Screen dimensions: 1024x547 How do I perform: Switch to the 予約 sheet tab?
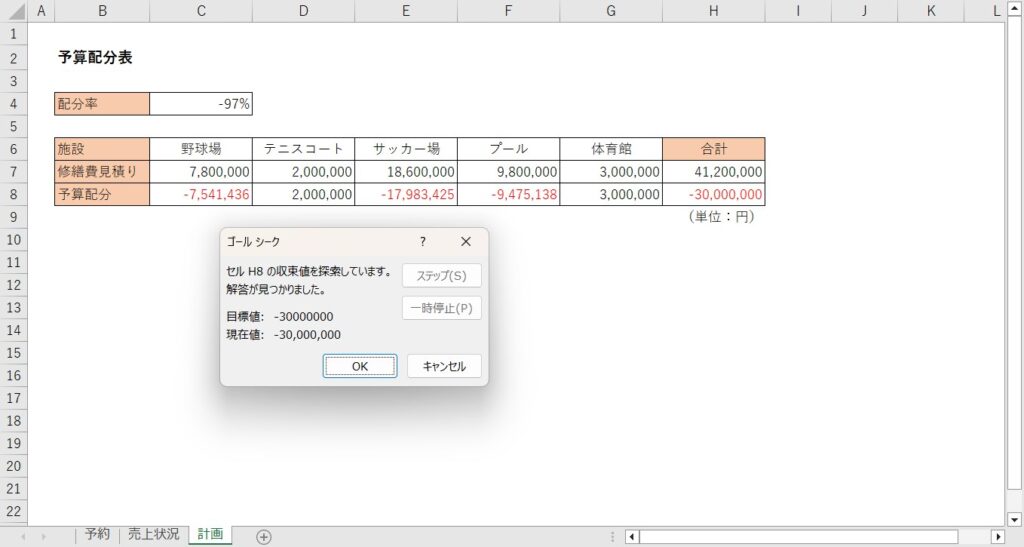point(97,535)
